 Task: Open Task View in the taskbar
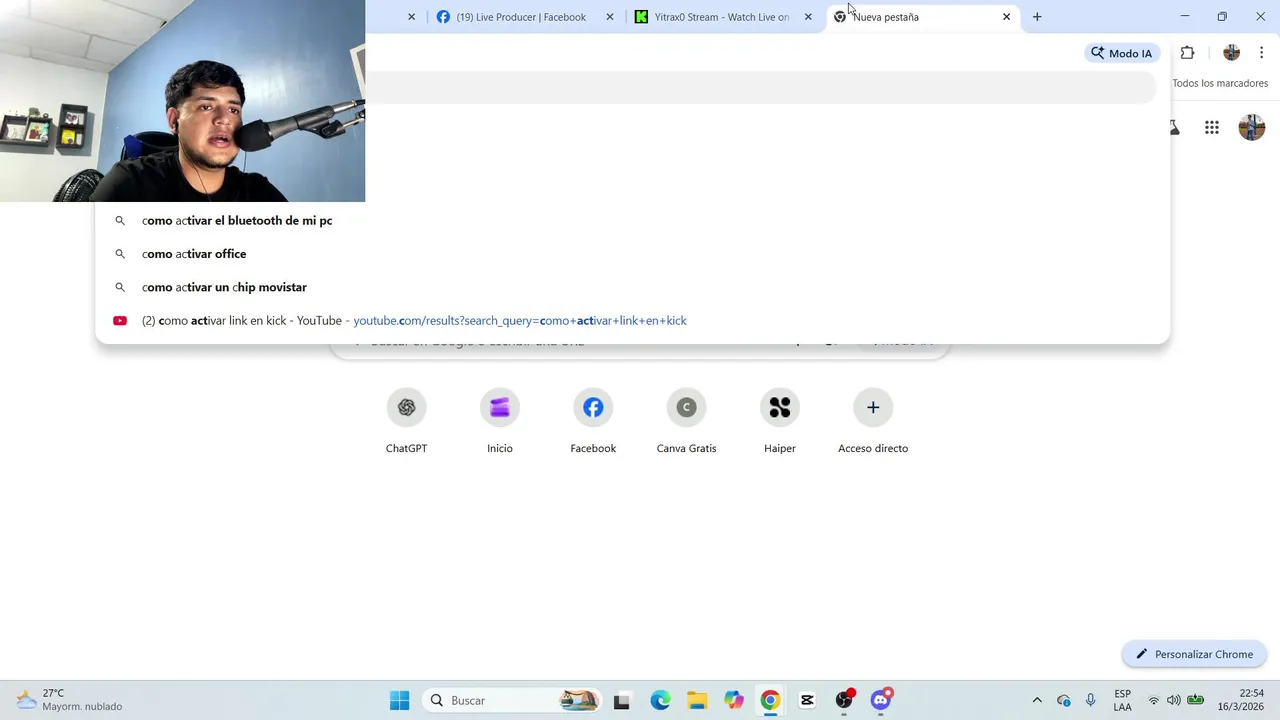click(622, 700)
